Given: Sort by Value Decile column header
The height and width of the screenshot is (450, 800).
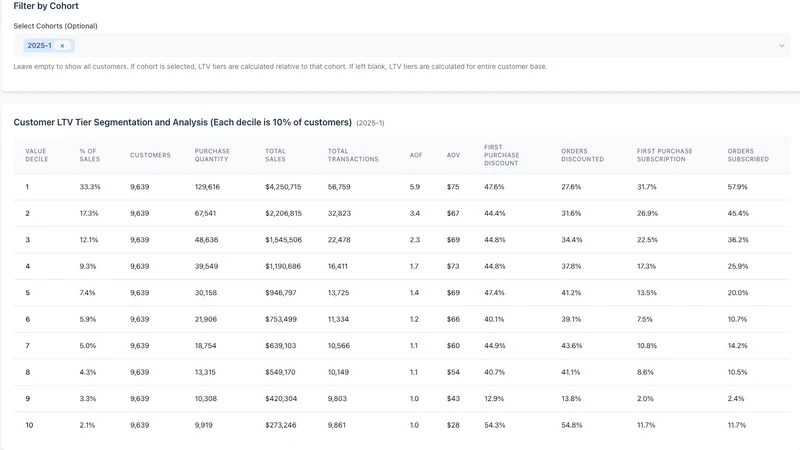Looking at the screenshot, I should (37, 155).
